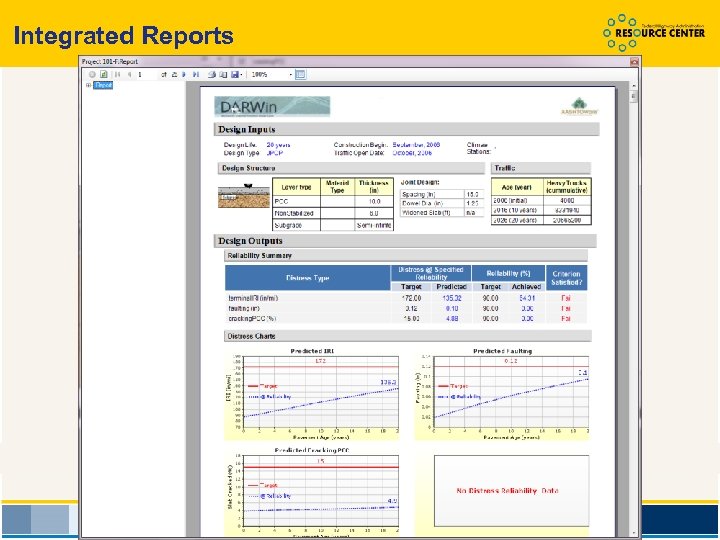This screenshot has height=540, width=720.
Task: Click the pavement cross-section thumbnail
Action: pyautogui.click(x=244, y=196)
